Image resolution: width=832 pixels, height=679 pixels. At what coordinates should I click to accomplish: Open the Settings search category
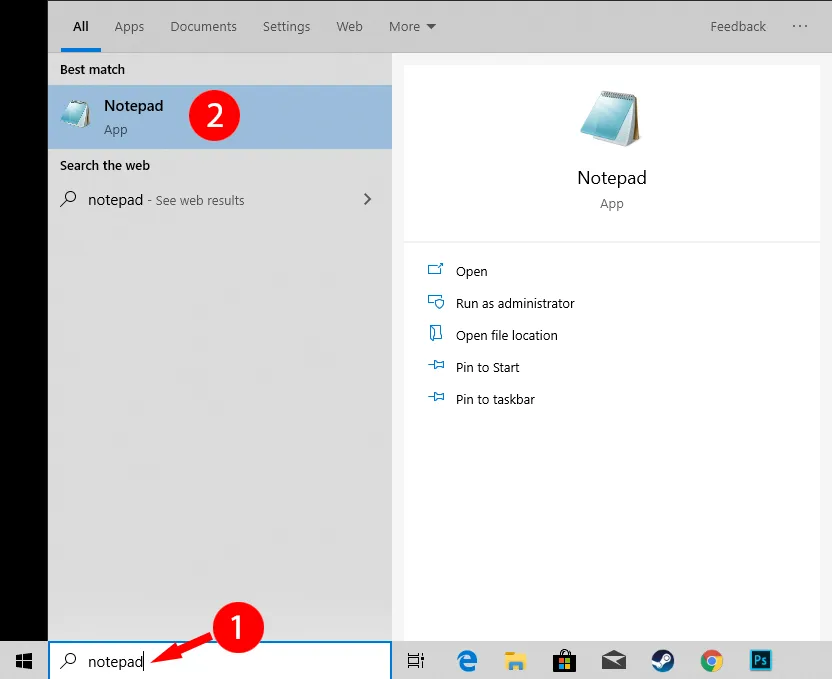tap(286, 26)
